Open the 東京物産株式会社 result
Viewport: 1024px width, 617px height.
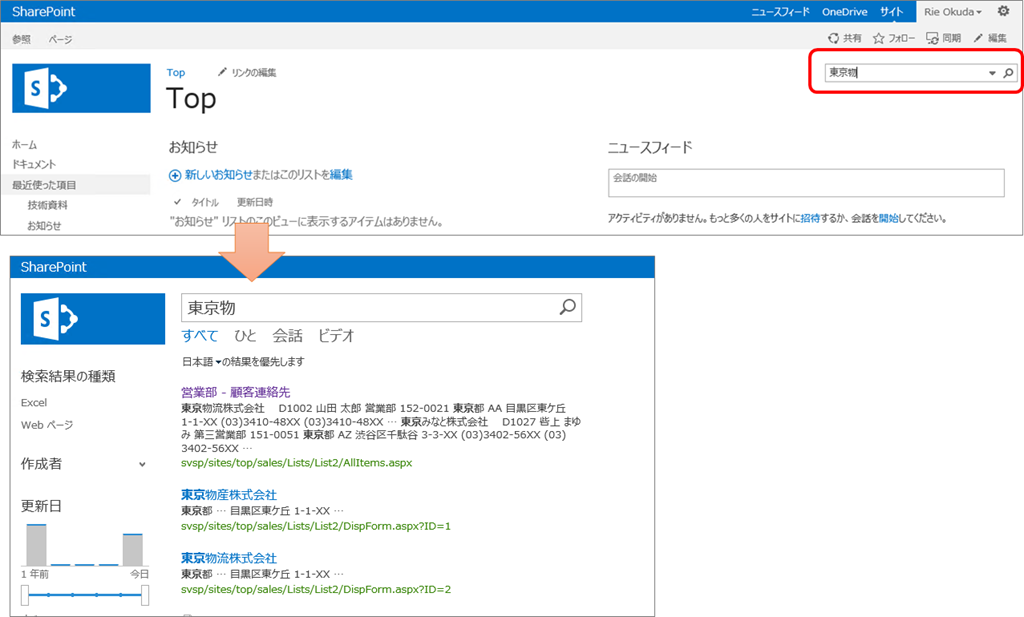(x=229, y=495)
